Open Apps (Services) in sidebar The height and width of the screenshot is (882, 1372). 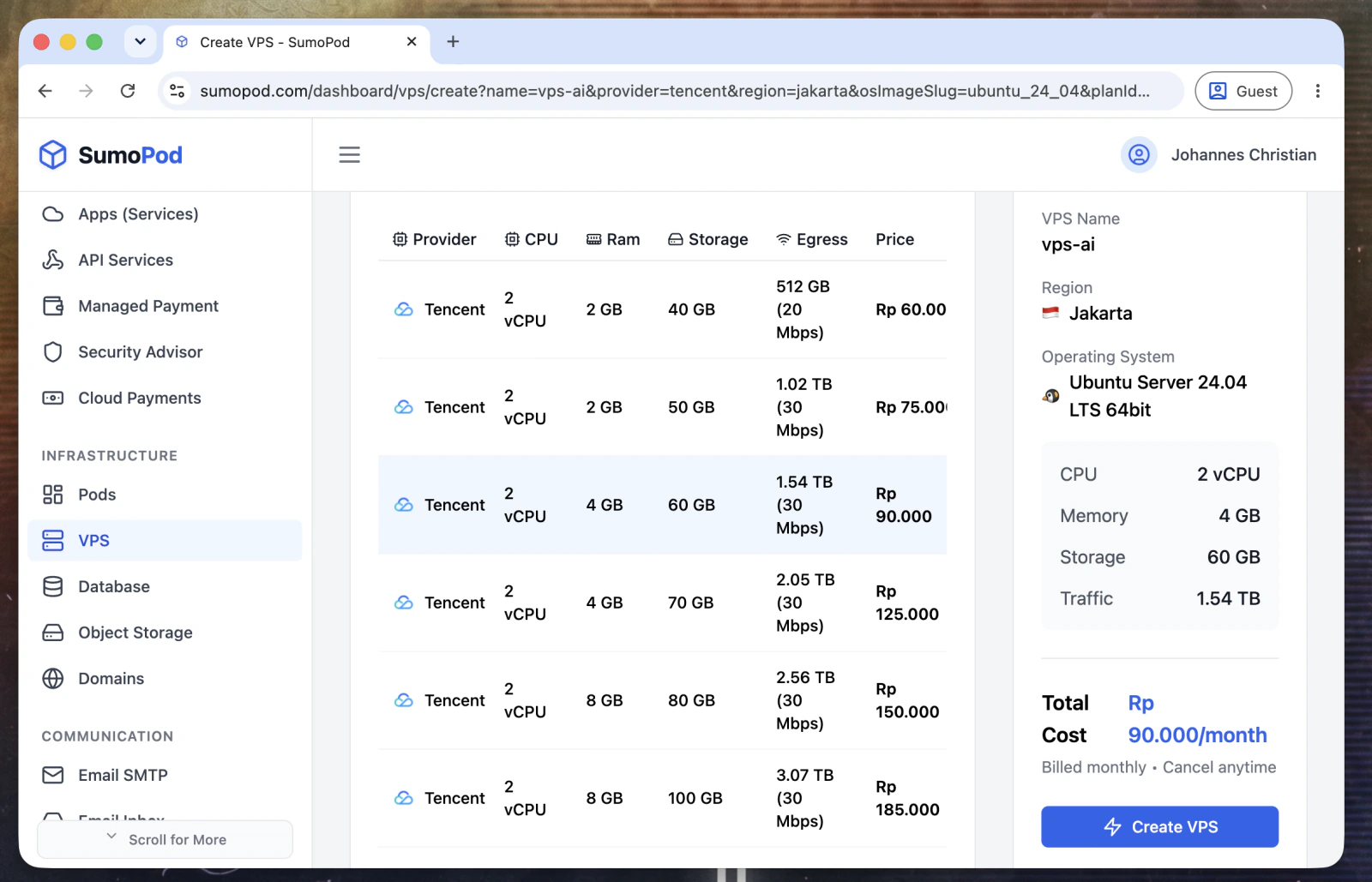(165, 214)
